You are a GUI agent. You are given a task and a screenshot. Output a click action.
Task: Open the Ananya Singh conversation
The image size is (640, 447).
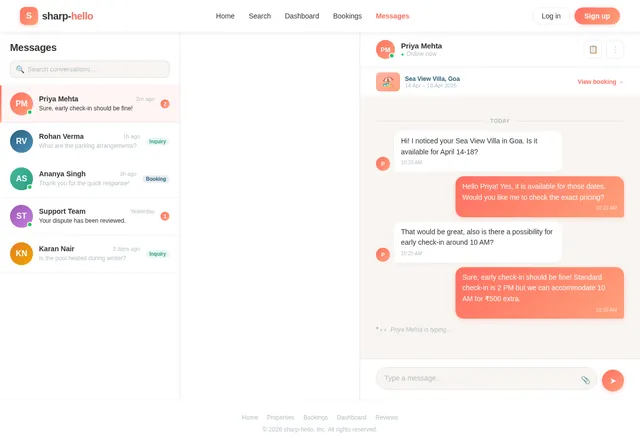(x=90, y=179)
